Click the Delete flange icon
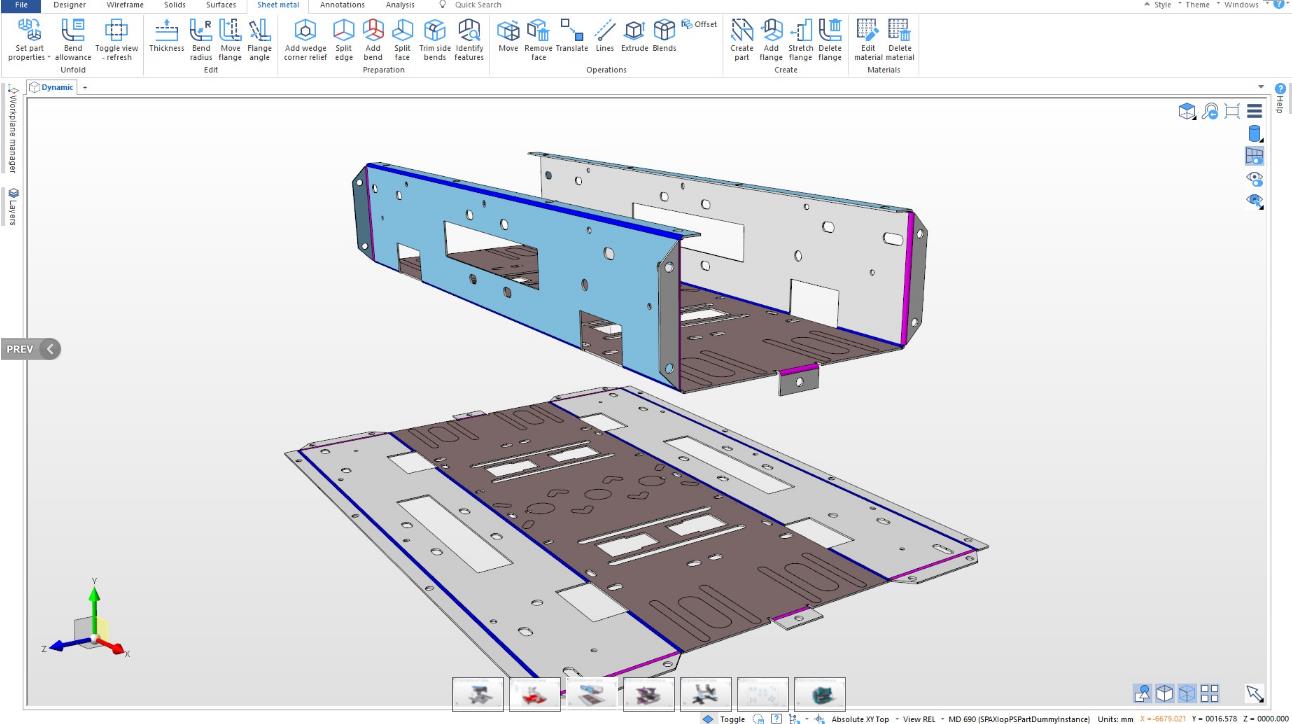1292x724 pixels. point(830,30)
